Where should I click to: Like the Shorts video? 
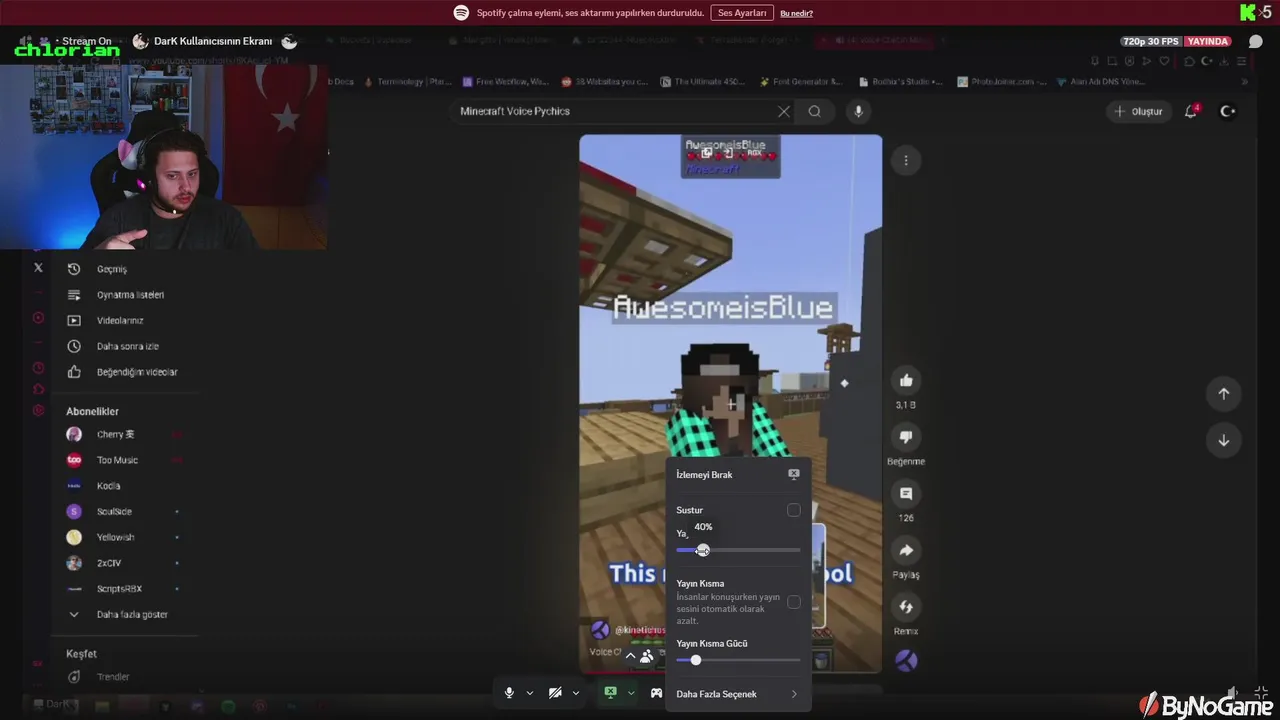(906, 380)
